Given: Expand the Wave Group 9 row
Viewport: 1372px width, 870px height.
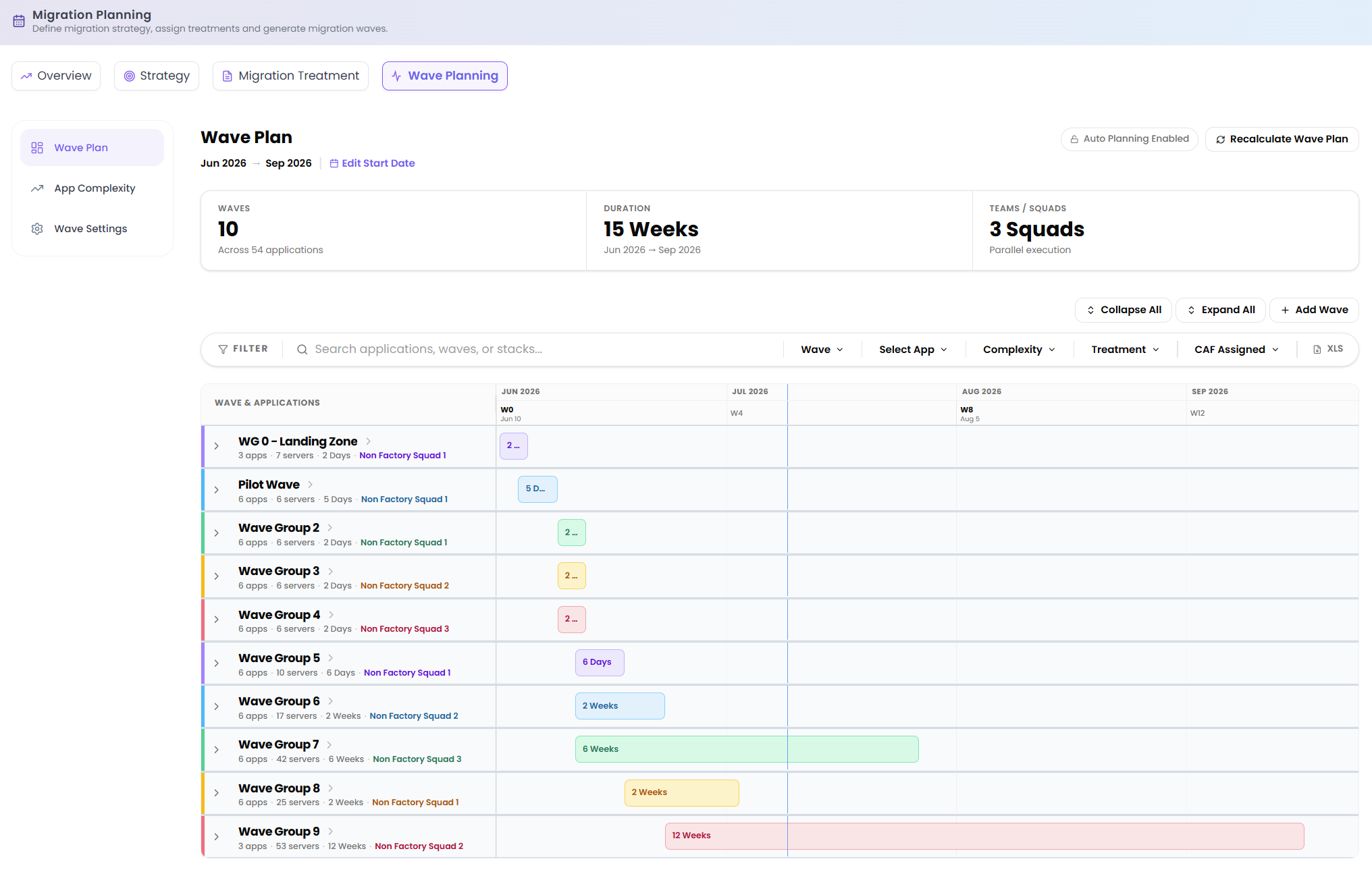Looking at the screenshot, I should 217,837.
